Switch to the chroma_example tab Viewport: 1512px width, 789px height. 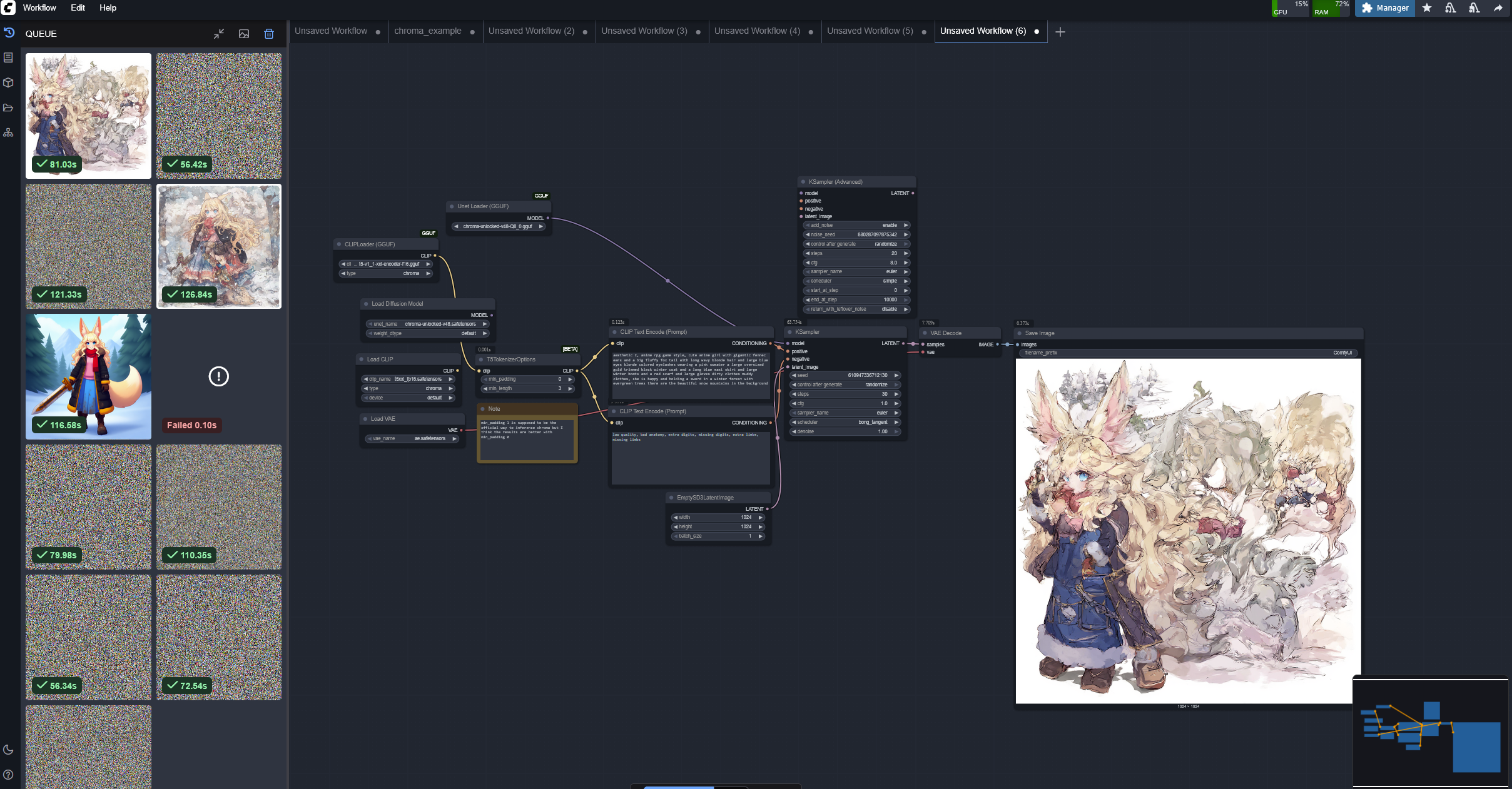pos(428,31)
